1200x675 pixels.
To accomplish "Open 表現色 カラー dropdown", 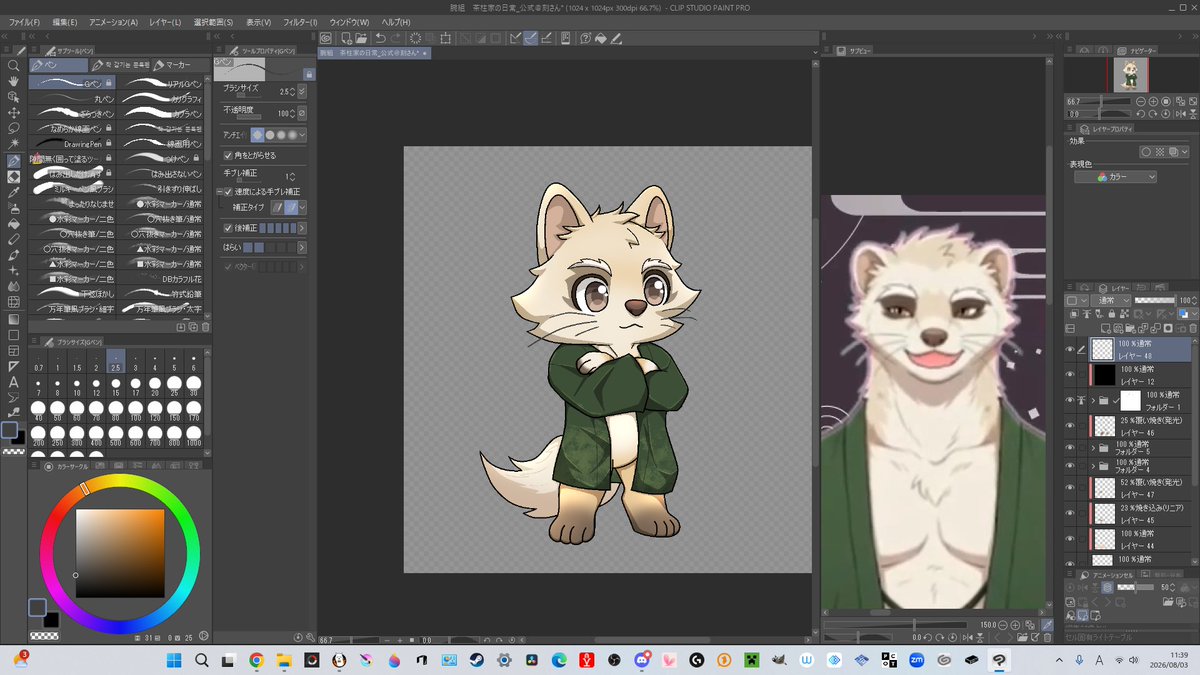I will (x=1115, y=177).
